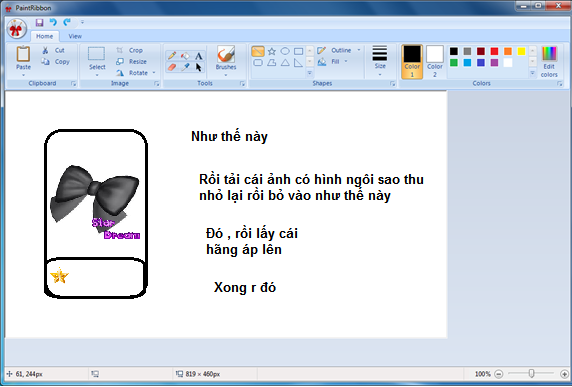572x387 pixels.
Task: Select the Line shape
Action: (258, 51)
